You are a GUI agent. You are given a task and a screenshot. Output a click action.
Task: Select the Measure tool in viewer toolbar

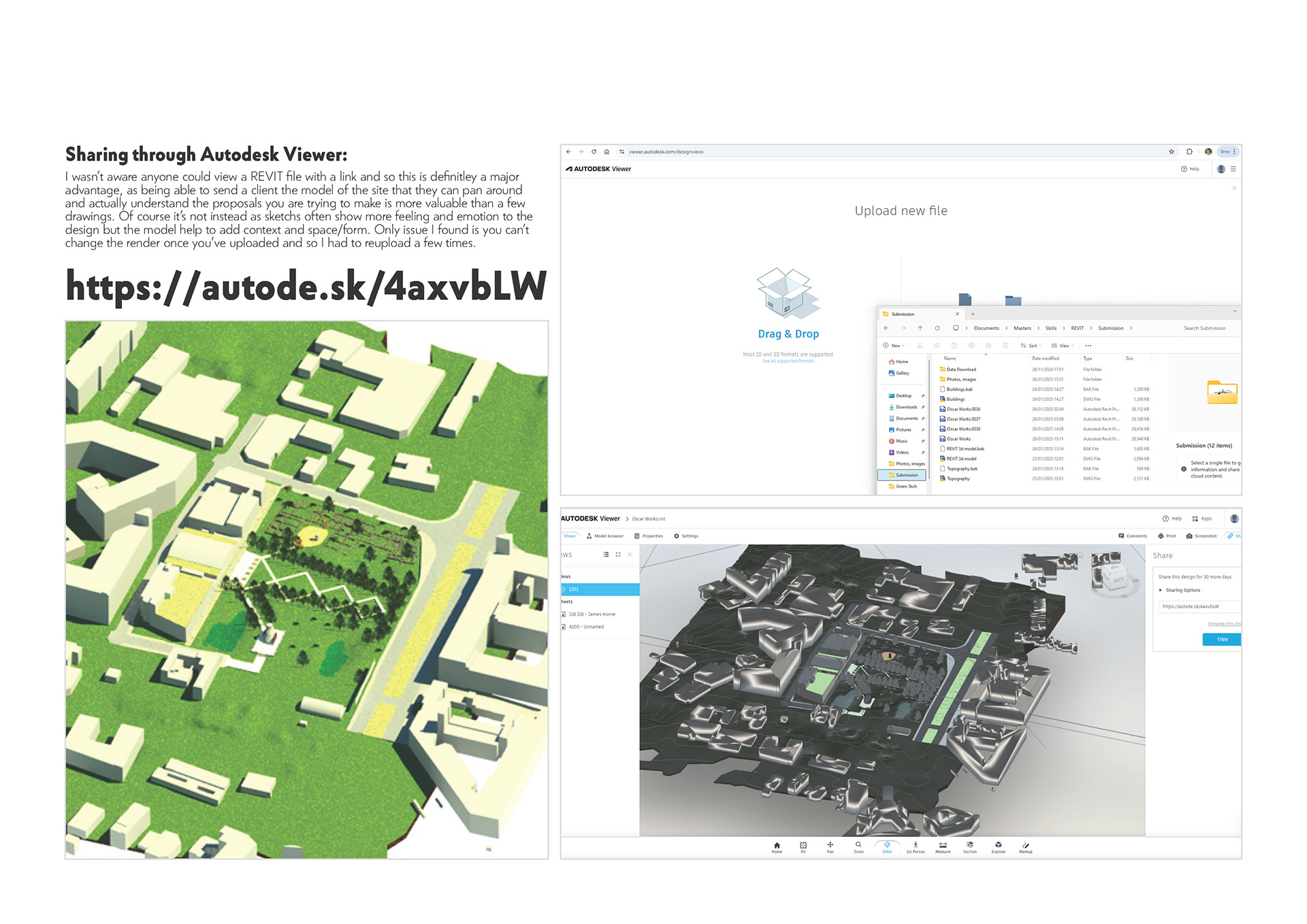point(942,846)
